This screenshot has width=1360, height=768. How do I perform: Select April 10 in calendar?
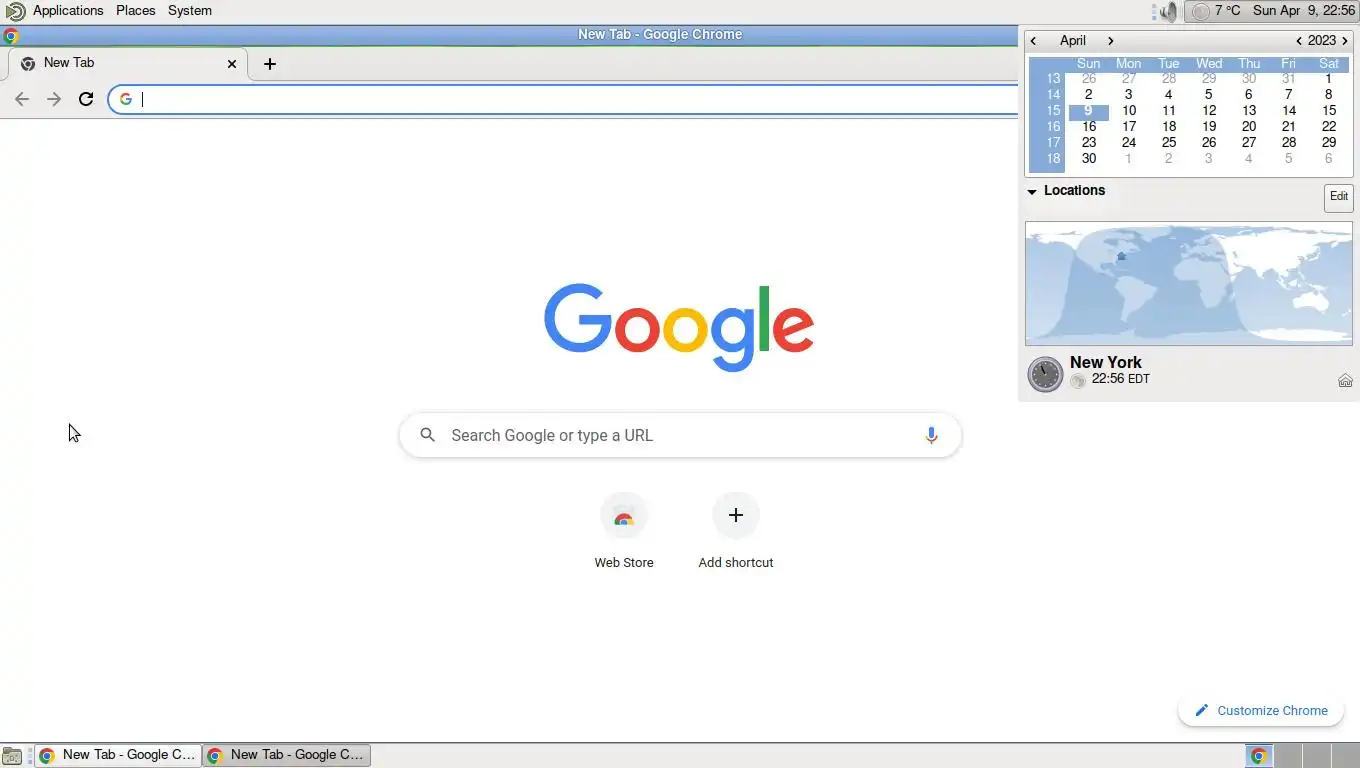1129,111
